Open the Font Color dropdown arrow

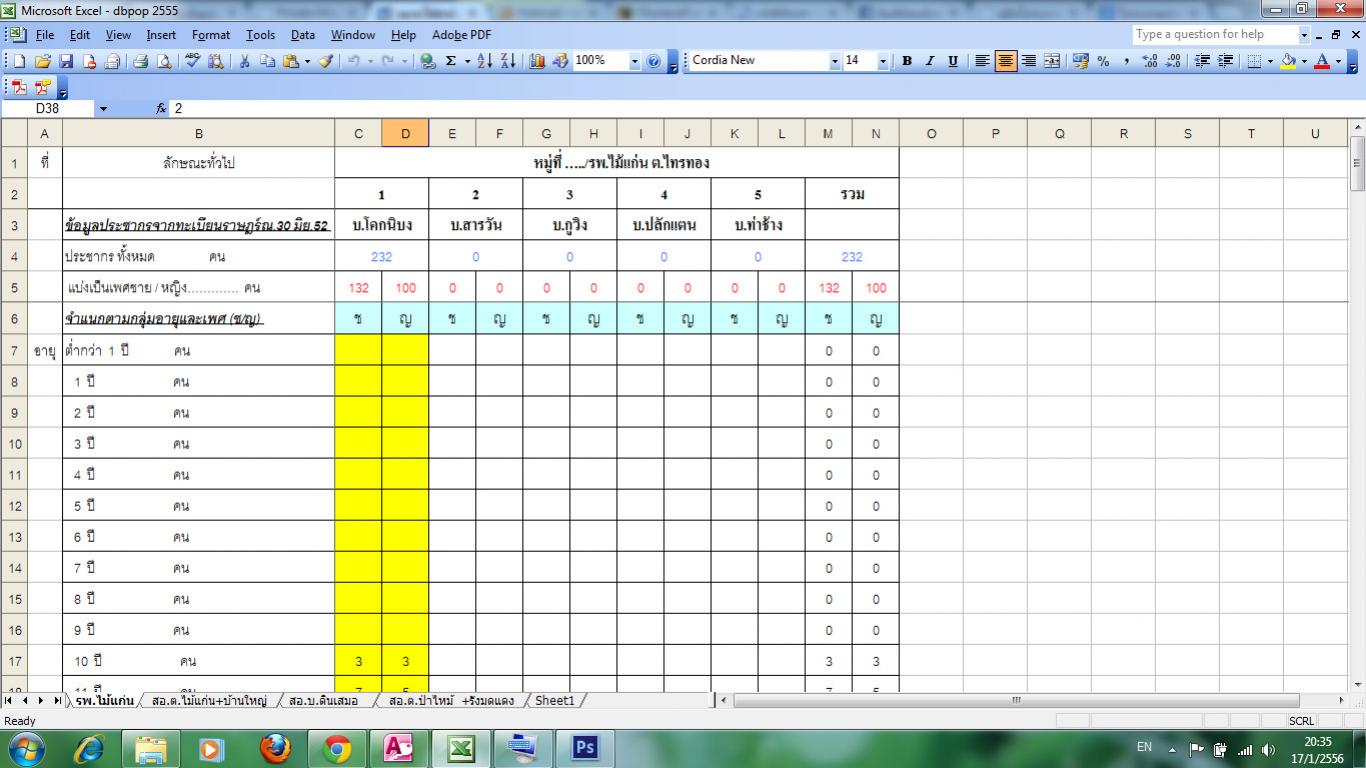[x=1338, y=61]
